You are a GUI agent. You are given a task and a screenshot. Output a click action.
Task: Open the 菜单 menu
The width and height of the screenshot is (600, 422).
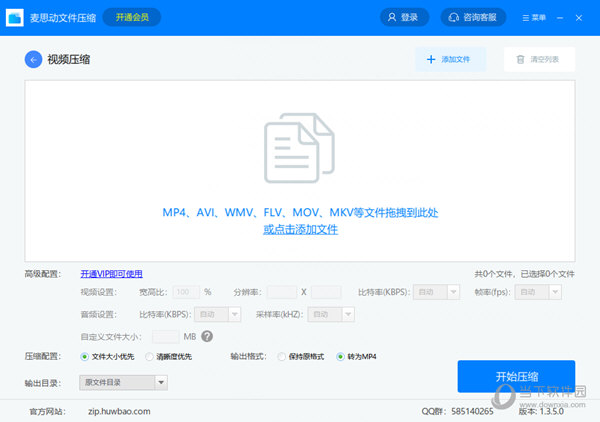[534, 18]
